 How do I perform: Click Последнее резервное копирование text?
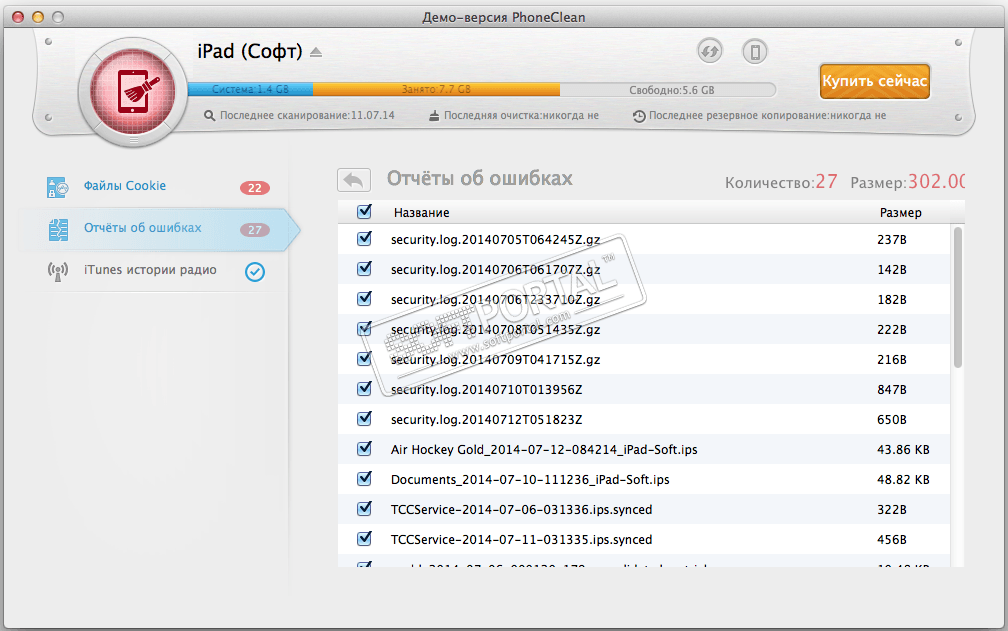768,116
